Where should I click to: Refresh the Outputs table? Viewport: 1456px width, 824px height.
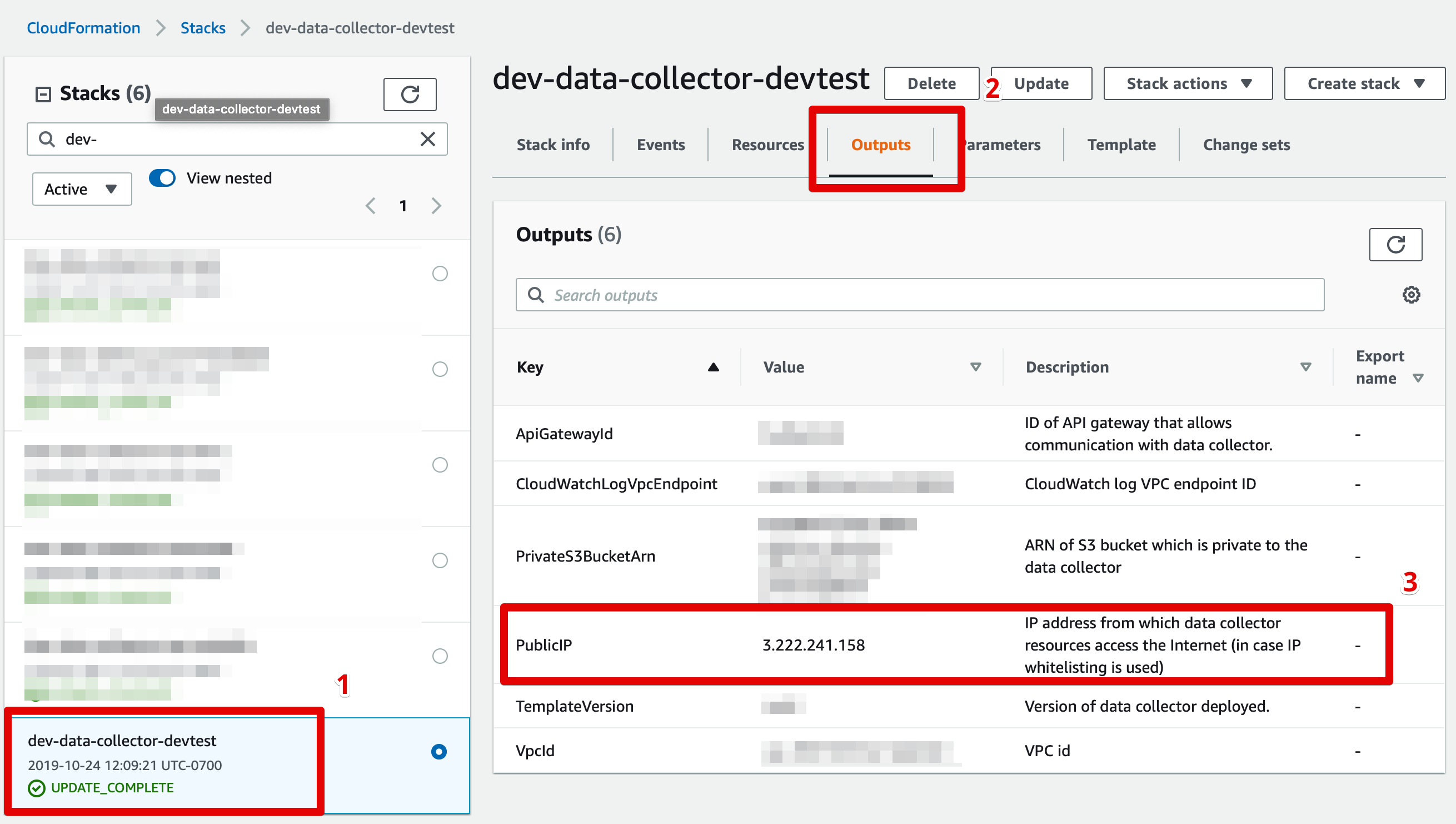point(1394,245)
